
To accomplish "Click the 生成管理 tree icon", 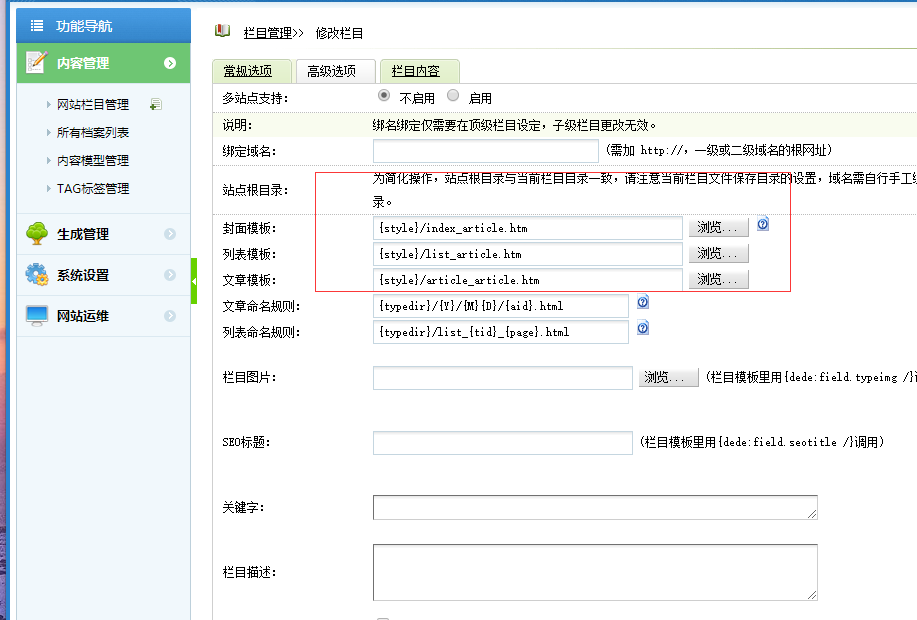I will coord(37,234).
